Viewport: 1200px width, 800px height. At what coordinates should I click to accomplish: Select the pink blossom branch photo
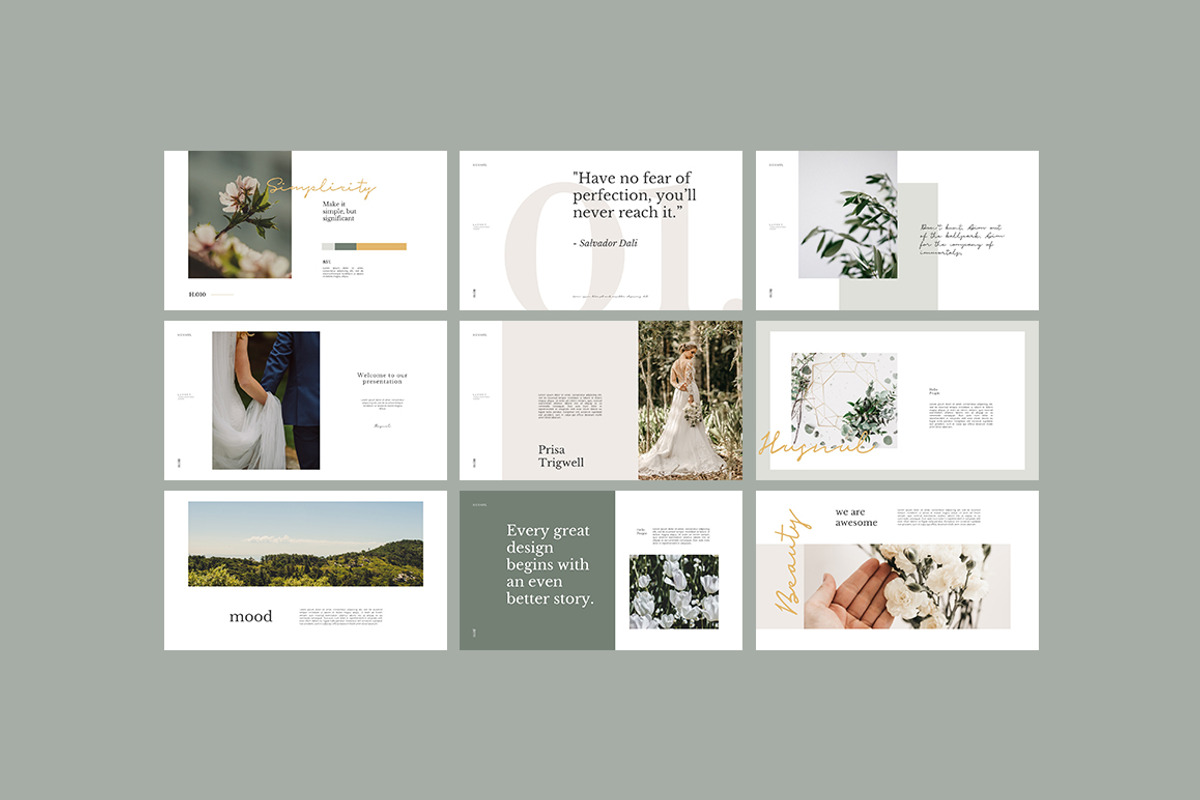[240, 214]
